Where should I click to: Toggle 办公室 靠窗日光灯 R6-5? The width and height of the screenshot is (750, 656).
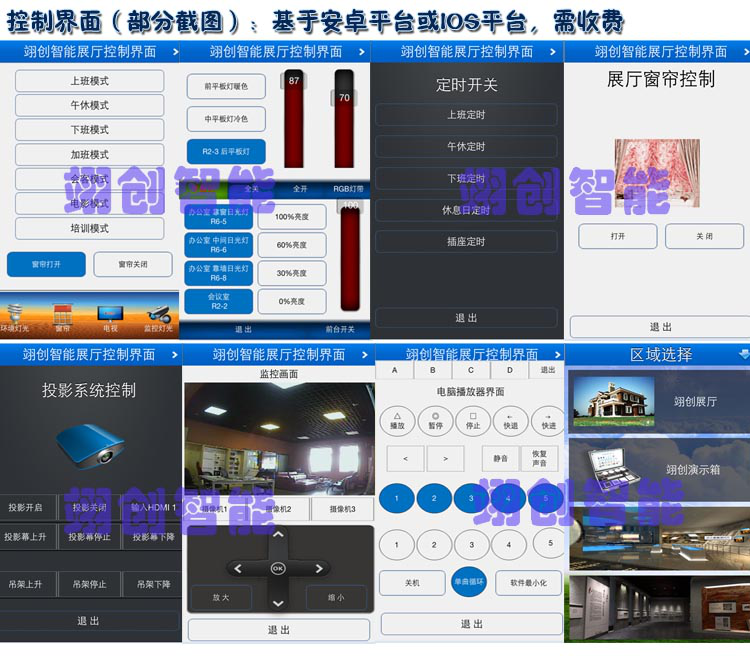pos(219,217)
